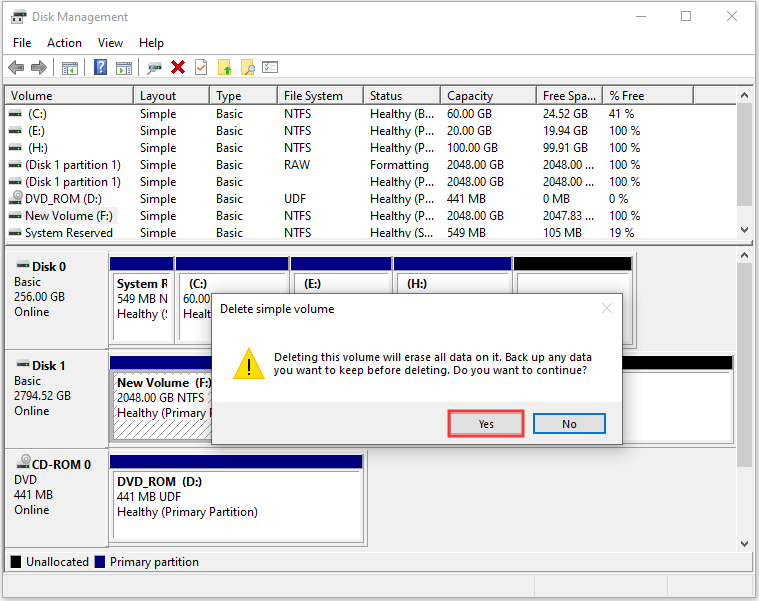
Task: Sort by the Status column header
Action: click(402, 96)
